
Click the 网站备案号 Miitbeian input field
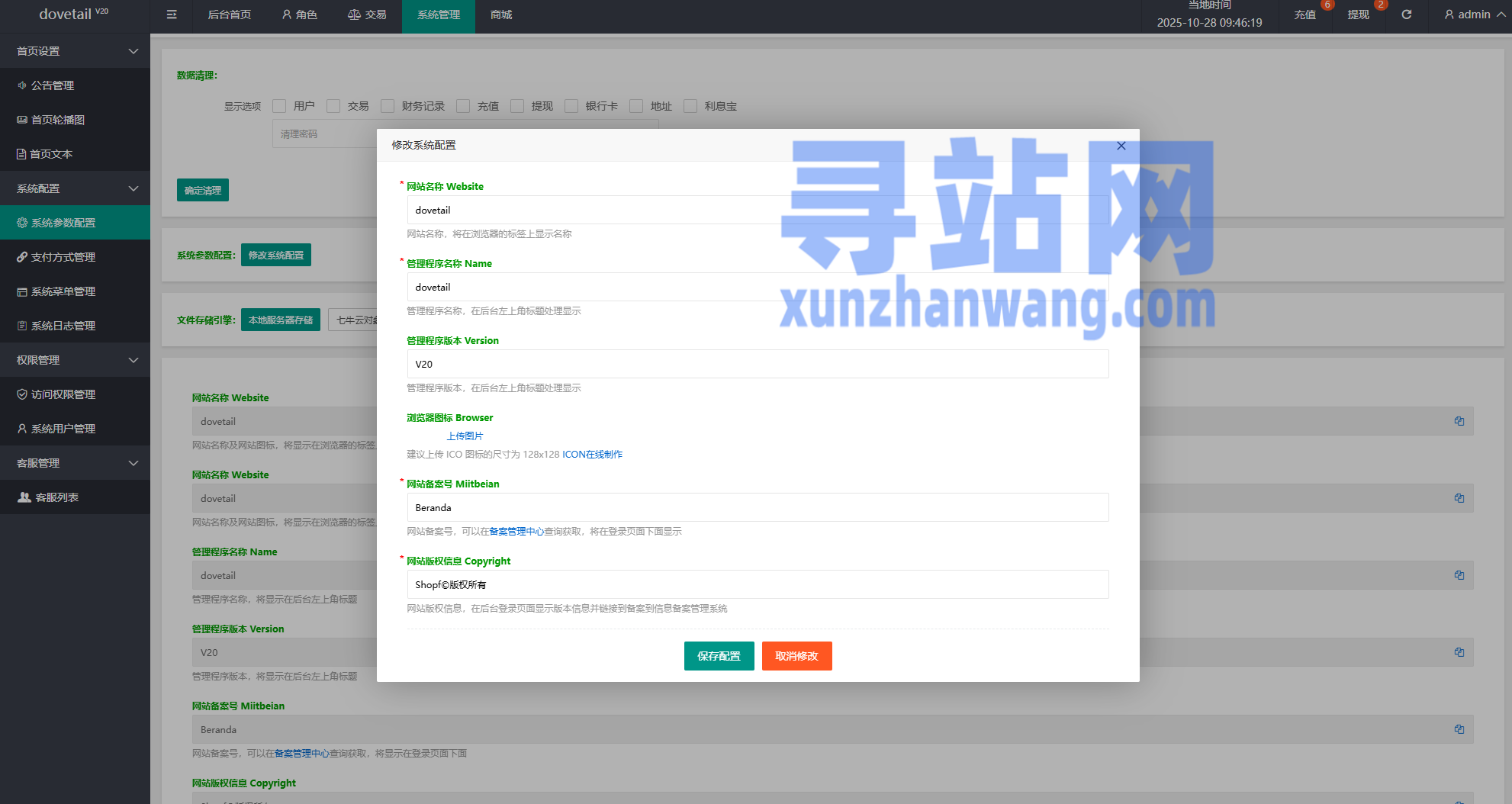click(757, 508)
